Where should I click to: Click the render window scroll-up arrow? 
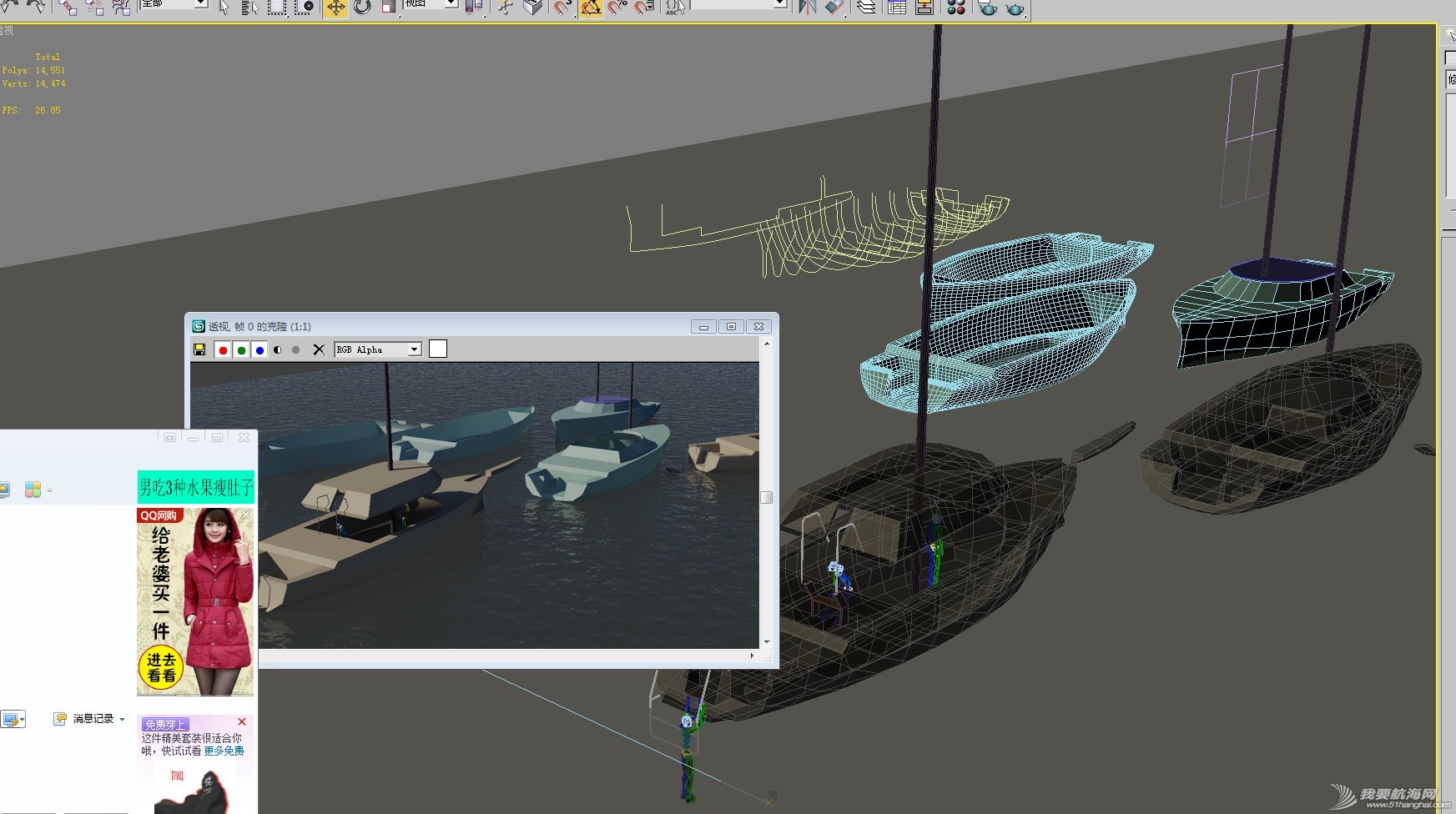click(x=766, y=343)
